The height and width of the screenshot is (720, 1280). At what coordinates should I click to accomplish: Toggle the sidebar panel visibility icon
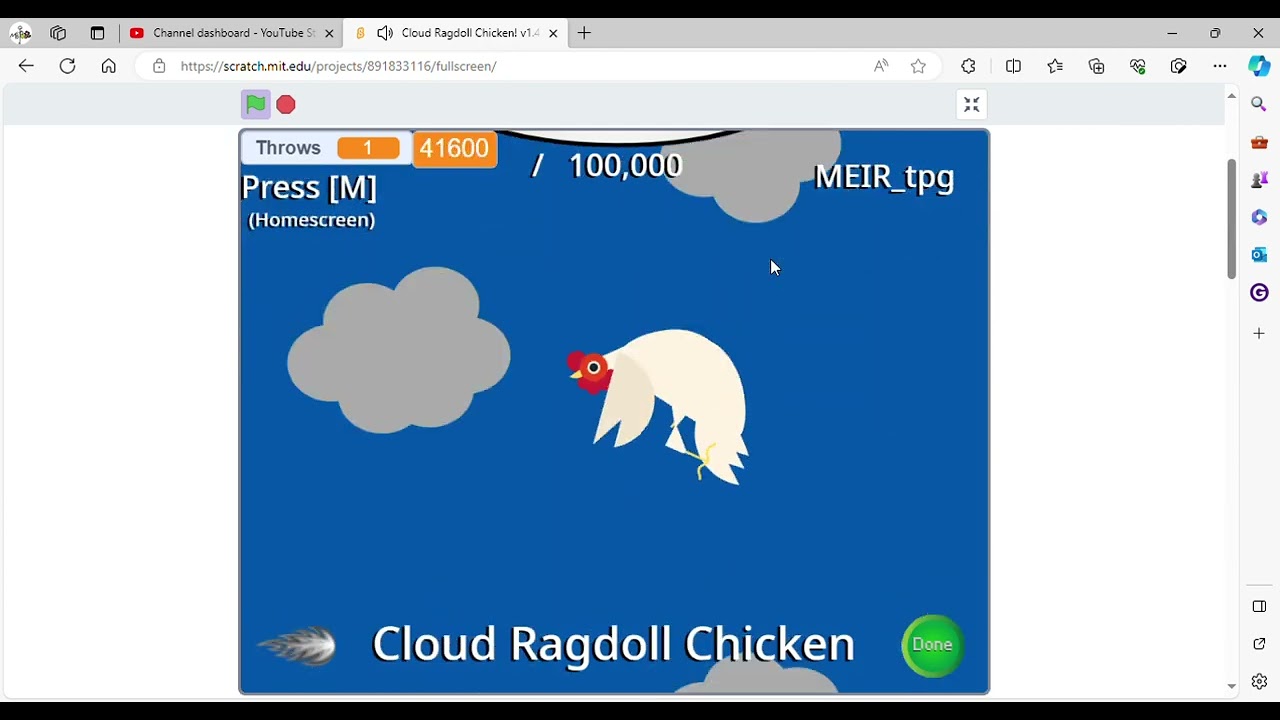click(1259, 606)
